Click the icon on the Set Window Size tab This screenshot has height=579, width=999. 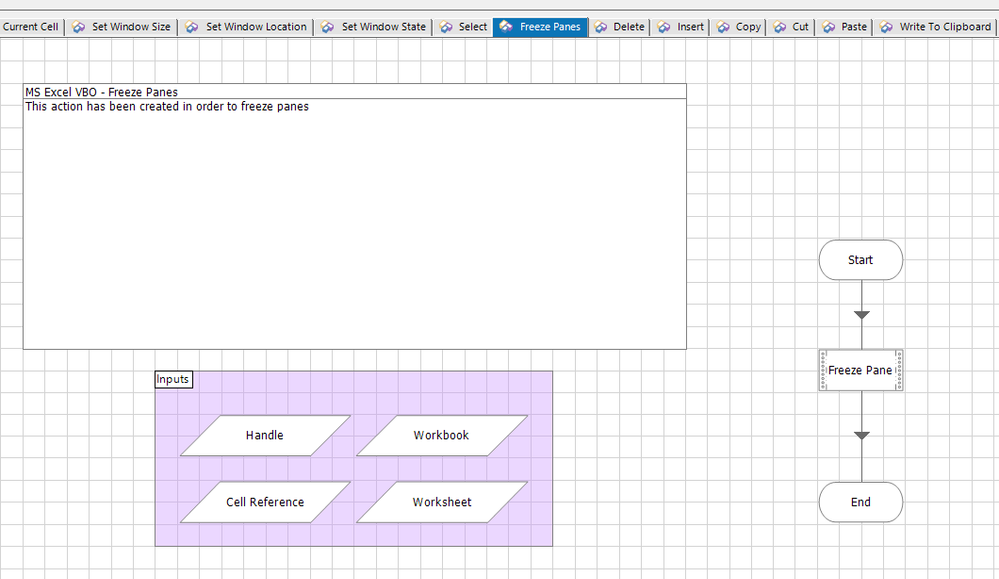(x=78, y=27)
